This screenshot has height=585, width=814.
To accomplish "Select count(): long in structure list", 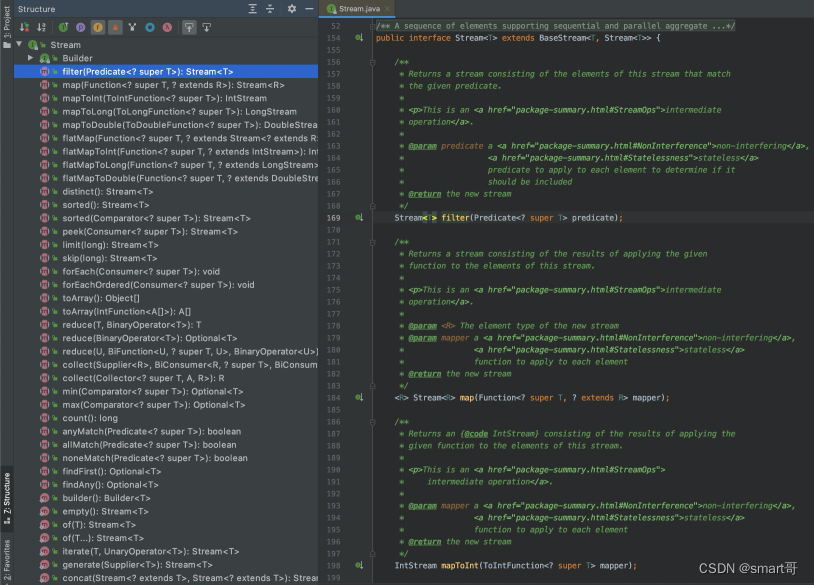I will coord(90,418).
